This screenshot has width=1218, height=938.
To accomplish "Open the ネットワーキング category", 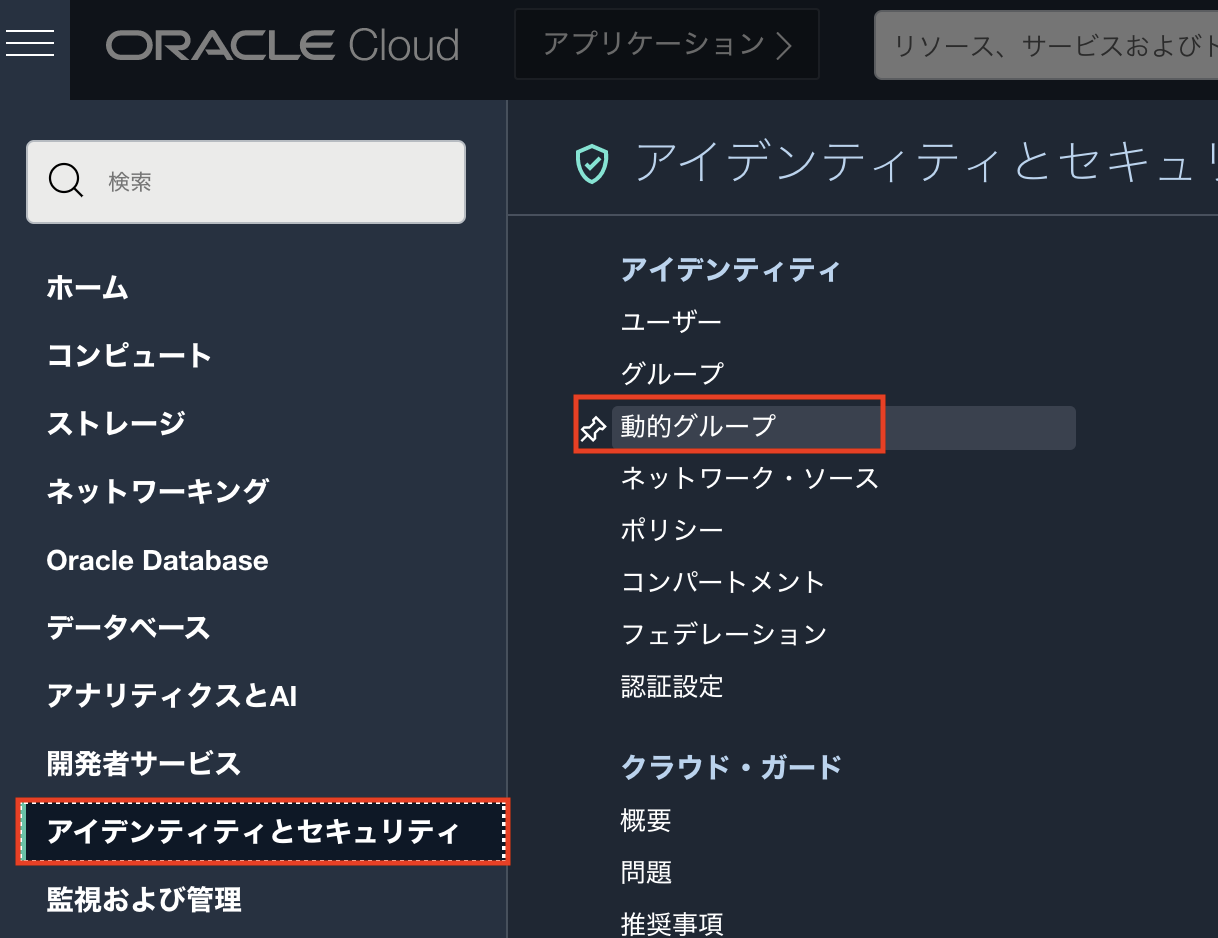I will click(x=158, y=492).
